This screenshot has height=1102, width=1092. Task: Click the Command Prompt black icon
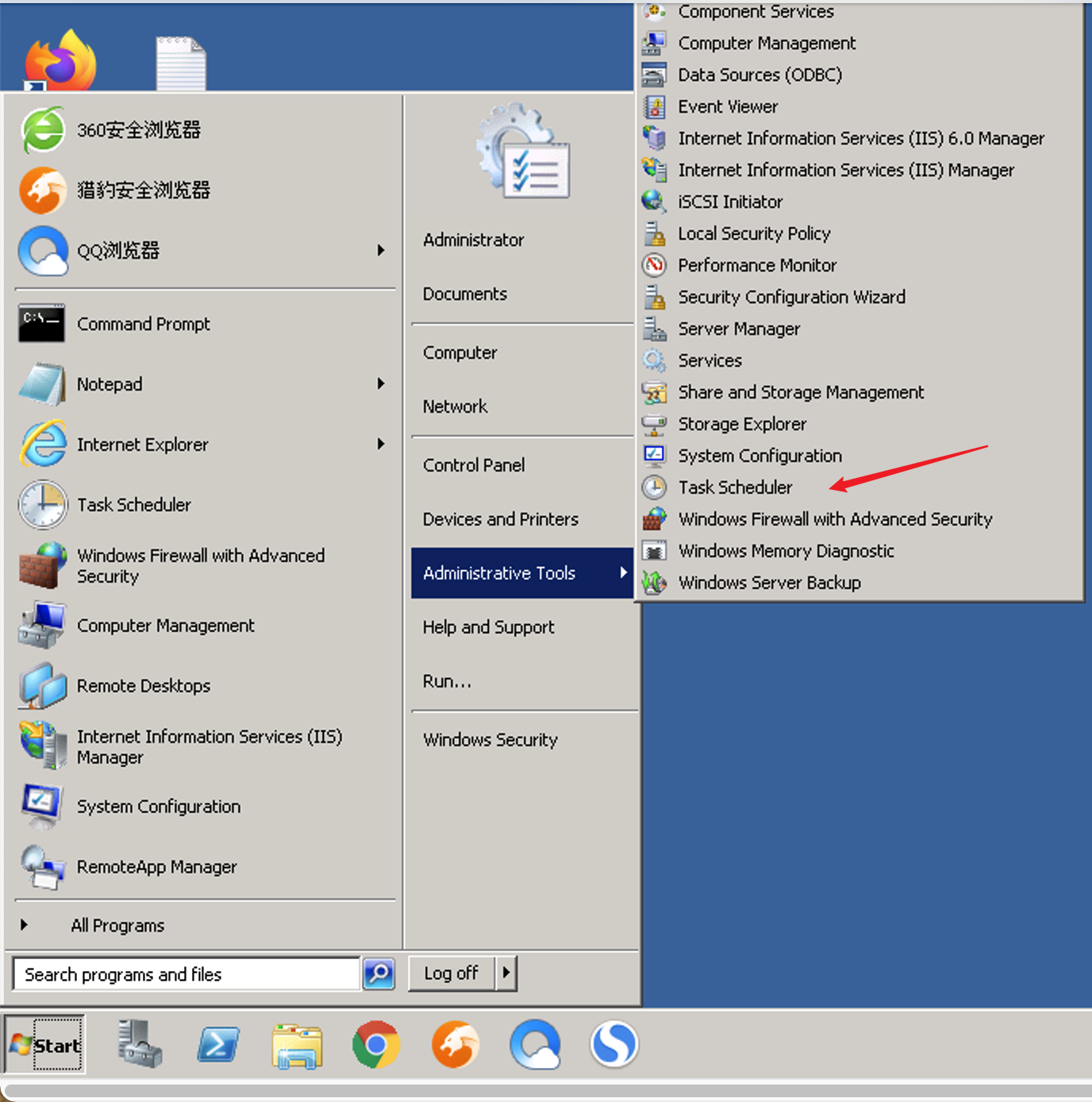(42, 323)
